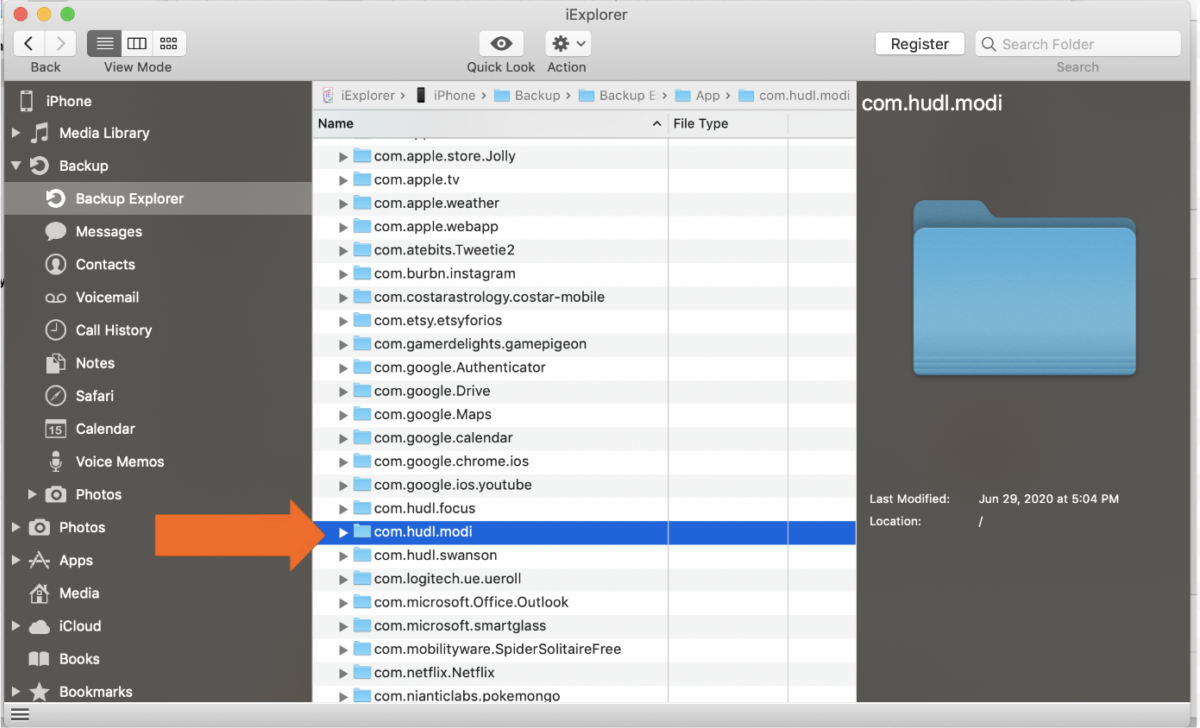Select the com.netflix.Netflix folder row
Viewport: 1200px width, 728px height.
434,672
